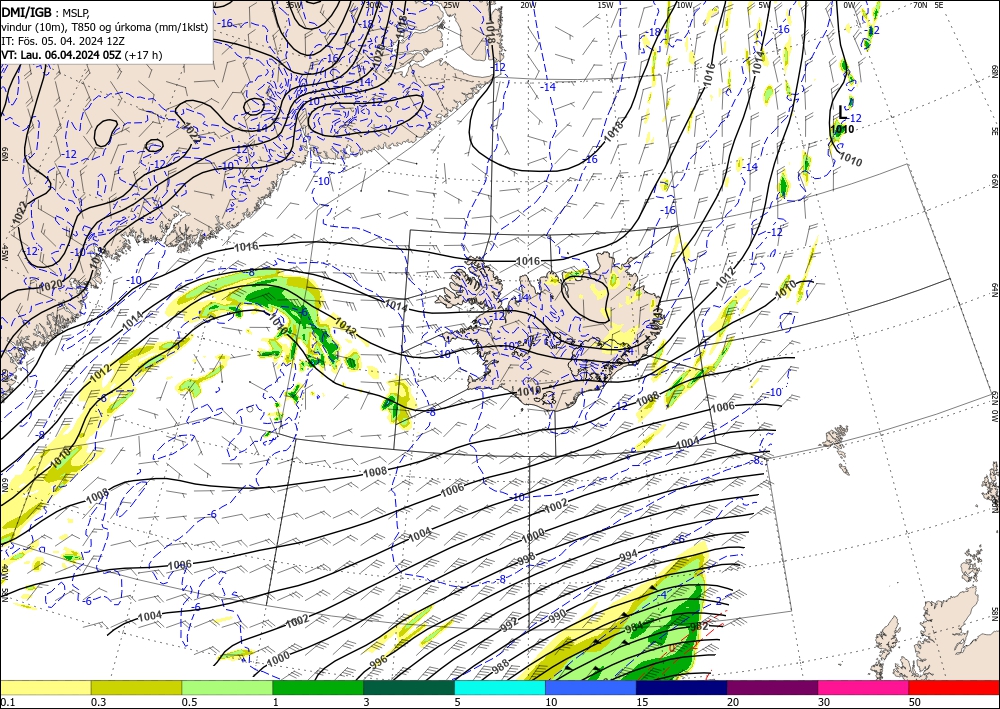
Task: Click the "990" isobar label
Action: (x=557, y=615)
